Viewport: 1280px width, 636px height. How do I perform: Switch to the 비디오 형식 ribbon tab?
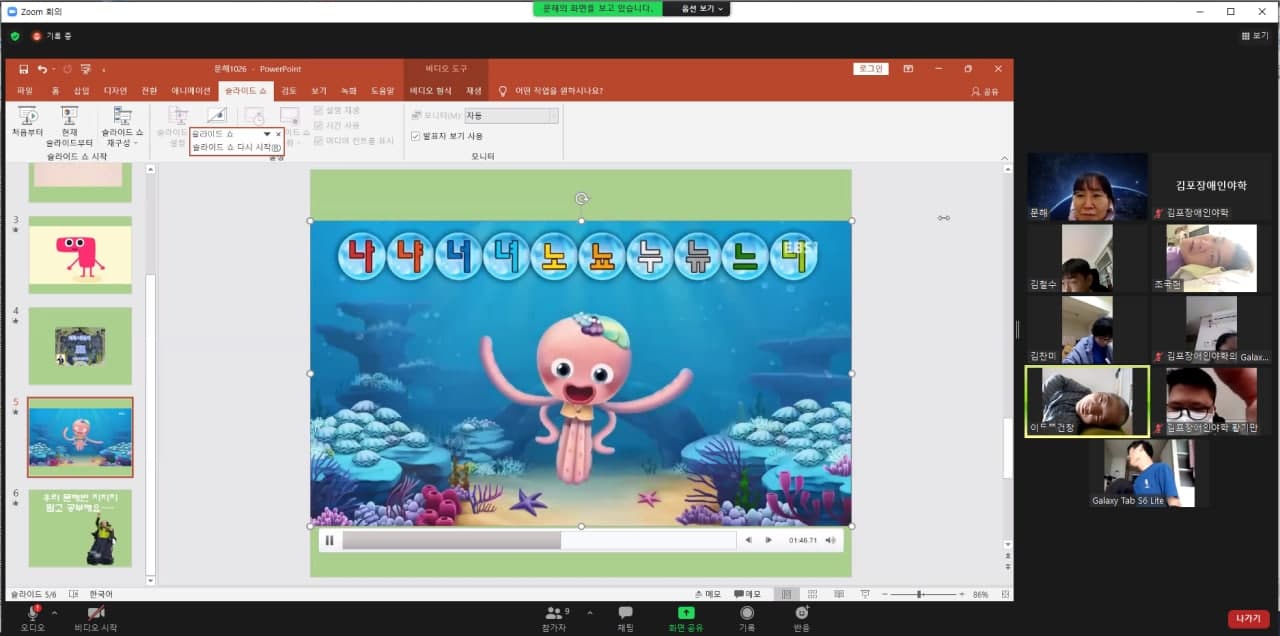point(431,91)
